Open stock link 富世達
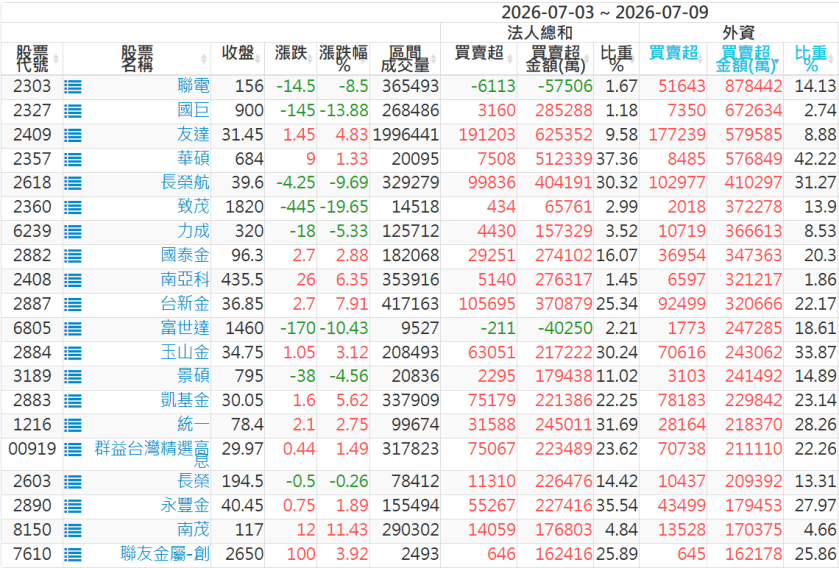Screen dimensions: 839x568 coord(185,328)
